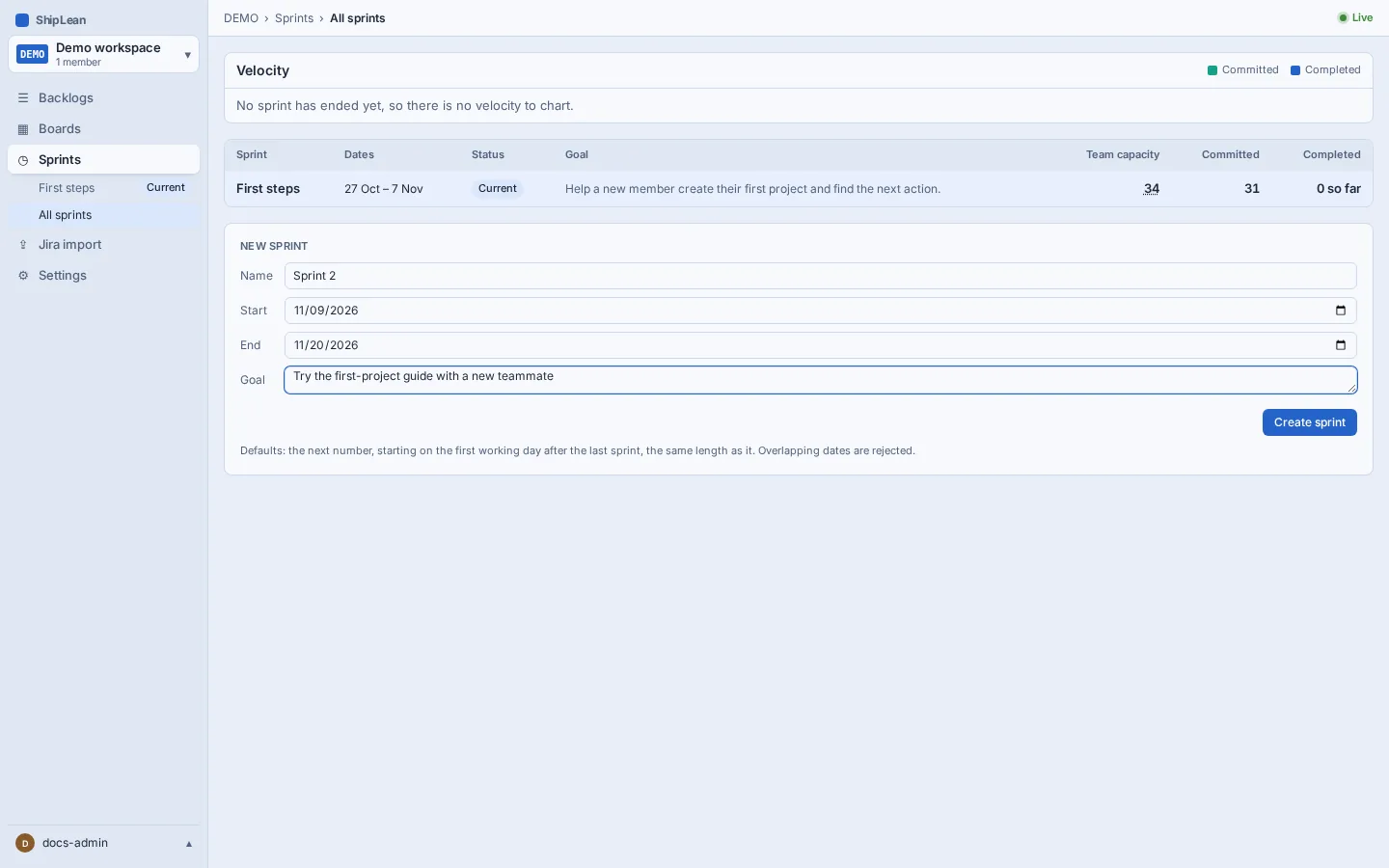This screenshot has height=868, width=1389.
Task: Open the Demo workspace switcher dropdown arrow
Action: point(187,55)
